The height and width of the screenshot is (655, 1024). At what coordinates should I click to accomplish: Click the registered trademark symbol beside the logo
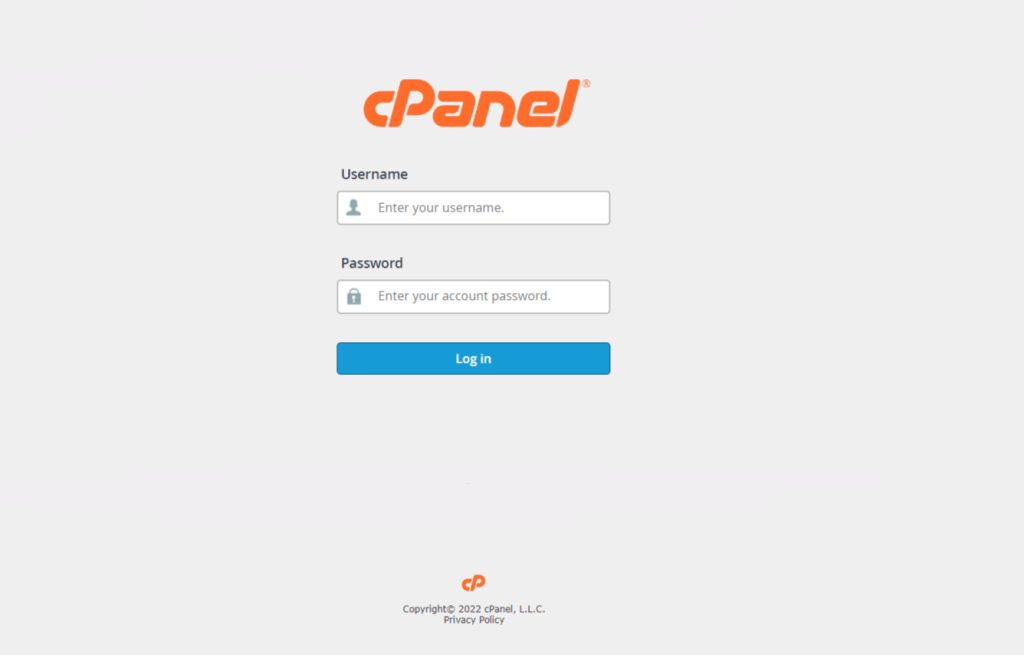[x=586, y=83]
